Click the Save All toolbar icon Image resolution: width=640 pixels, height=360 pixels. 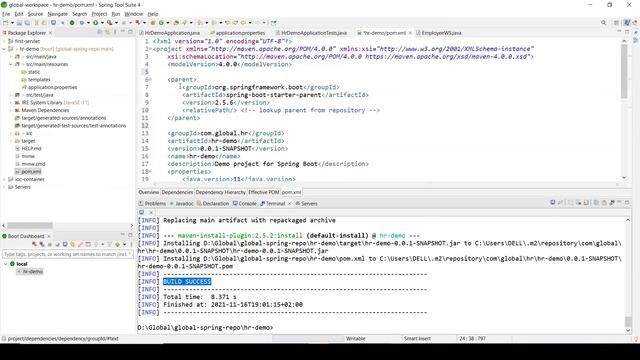click(27, 23)
